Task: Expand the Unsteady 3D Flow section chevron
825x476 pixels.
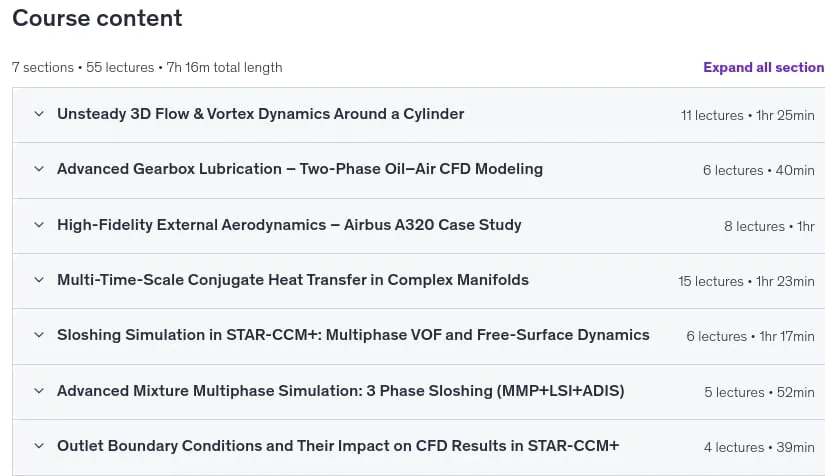Action: click(39, 114)
